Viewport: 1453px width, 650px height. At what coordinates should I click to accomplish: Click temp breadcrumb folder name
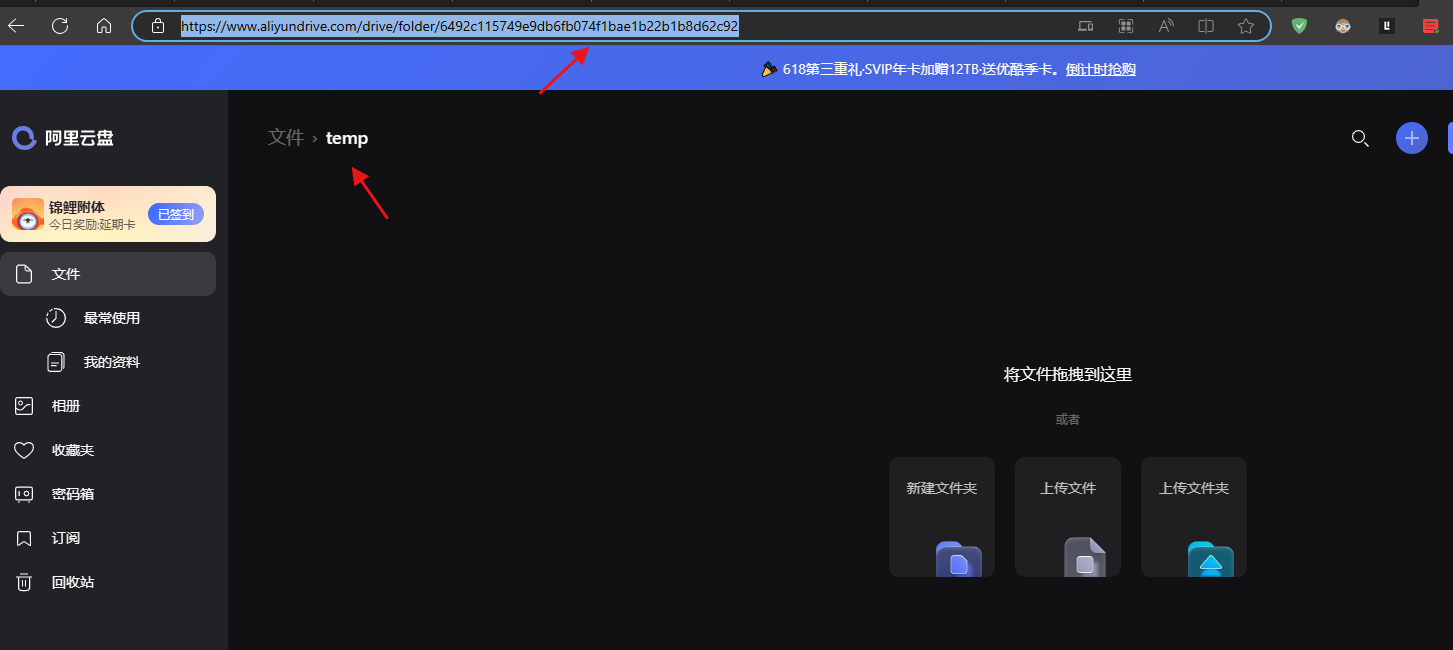click(x=347, y=138)
